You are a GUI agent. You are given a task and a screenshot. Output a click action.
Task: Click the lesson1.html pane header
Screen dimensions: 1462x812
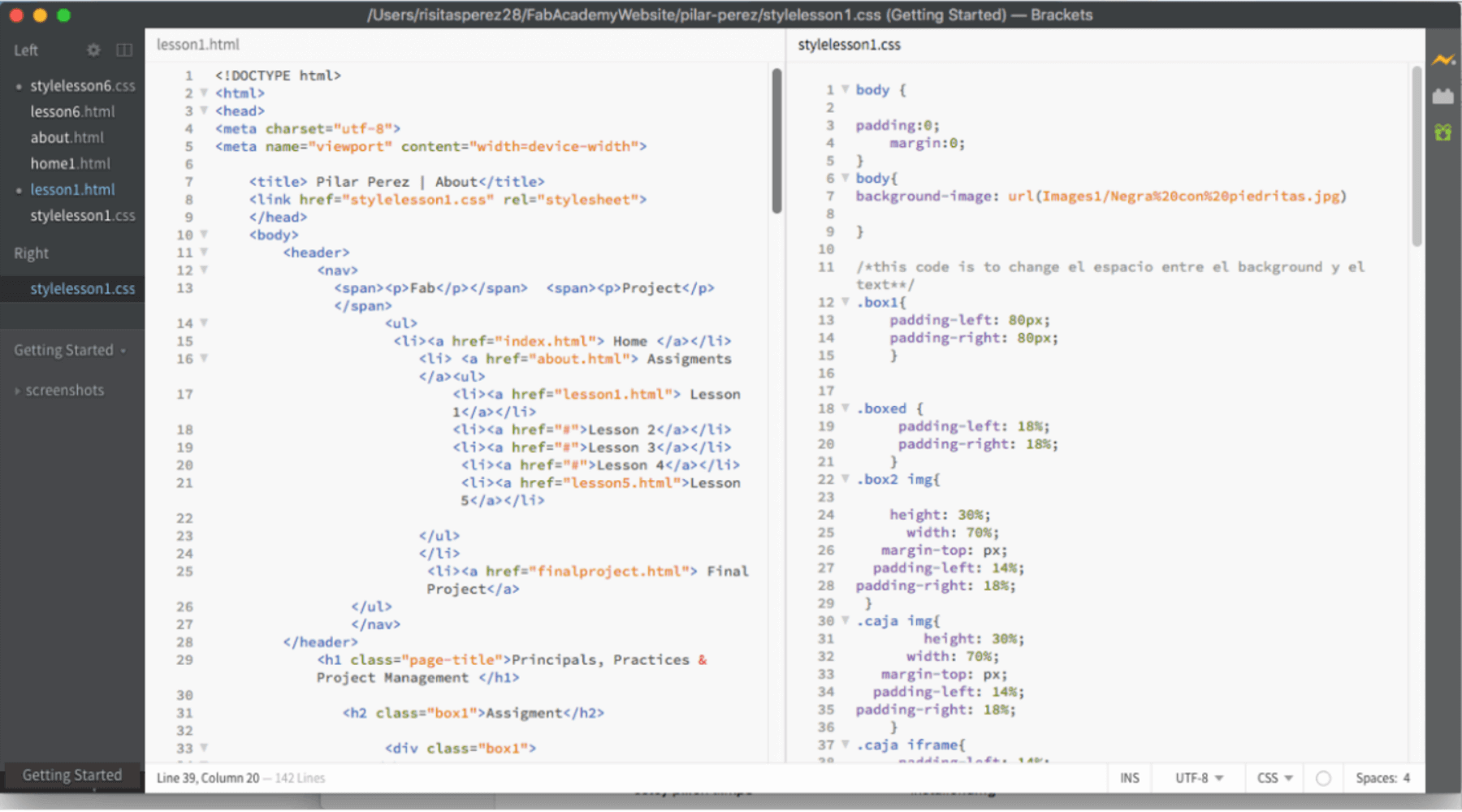(198, 45)
